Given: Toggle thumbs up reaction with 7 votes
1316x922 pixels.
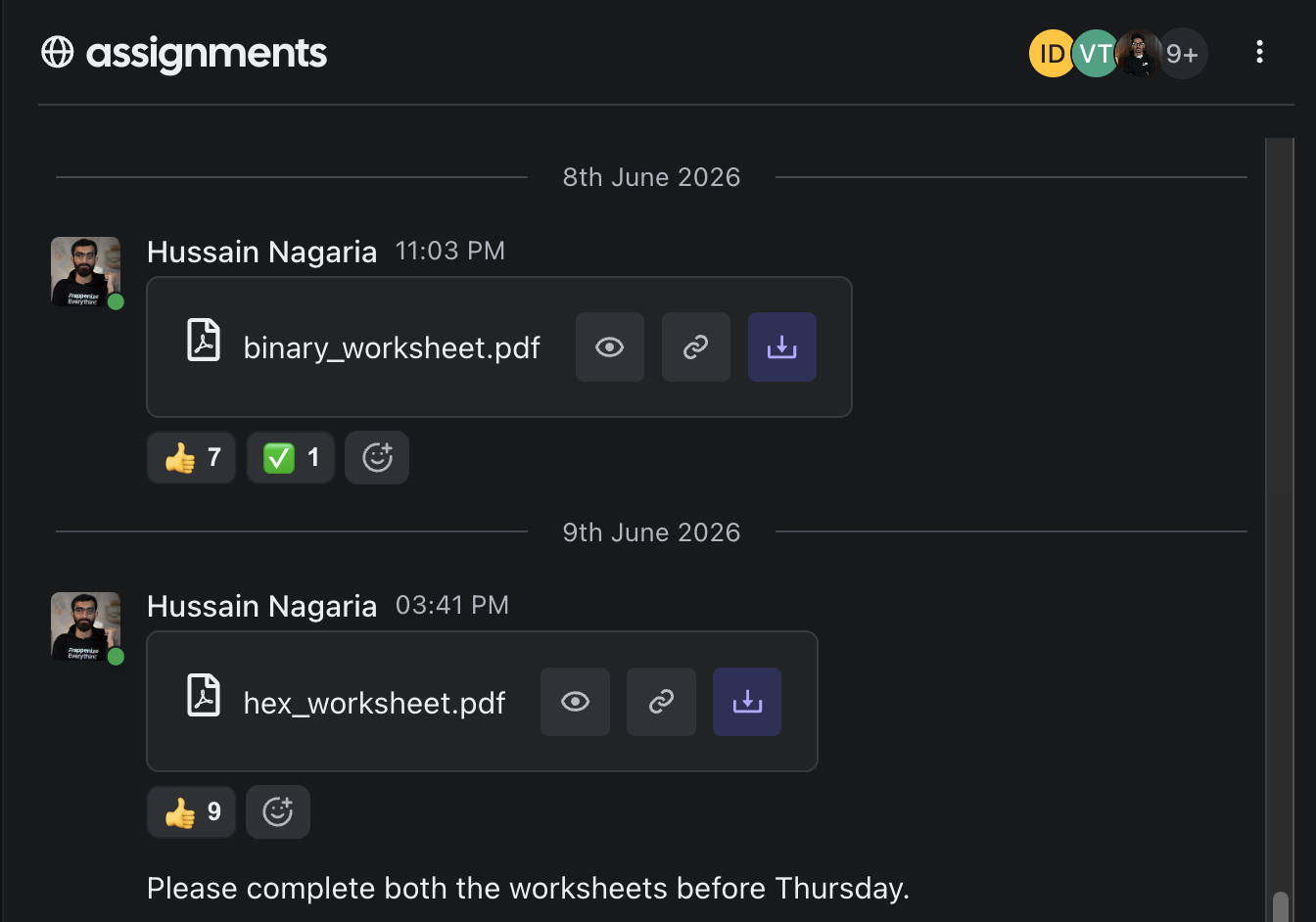Looking at the screenshot, I should pyautogui.click(x=192, y=457).
